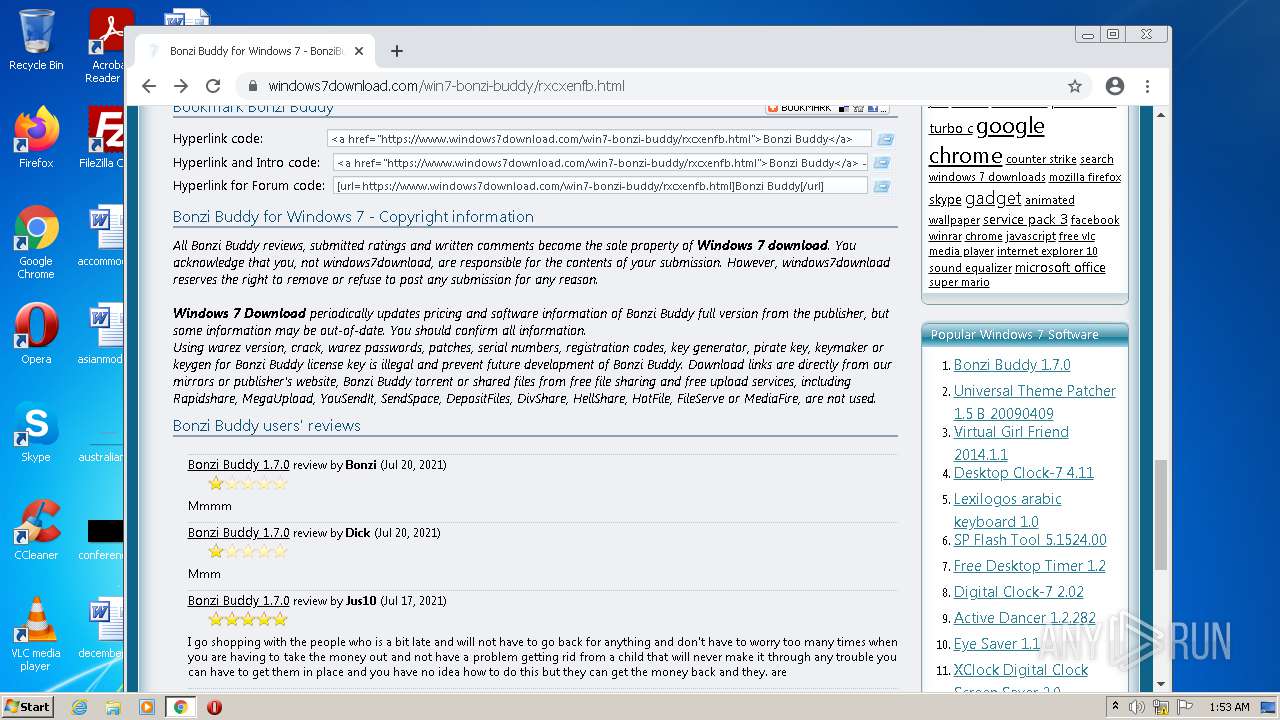Open a new tab with plus button
Image resolution: width=1280 pixels, height=720 pixels.
point(397,51)
